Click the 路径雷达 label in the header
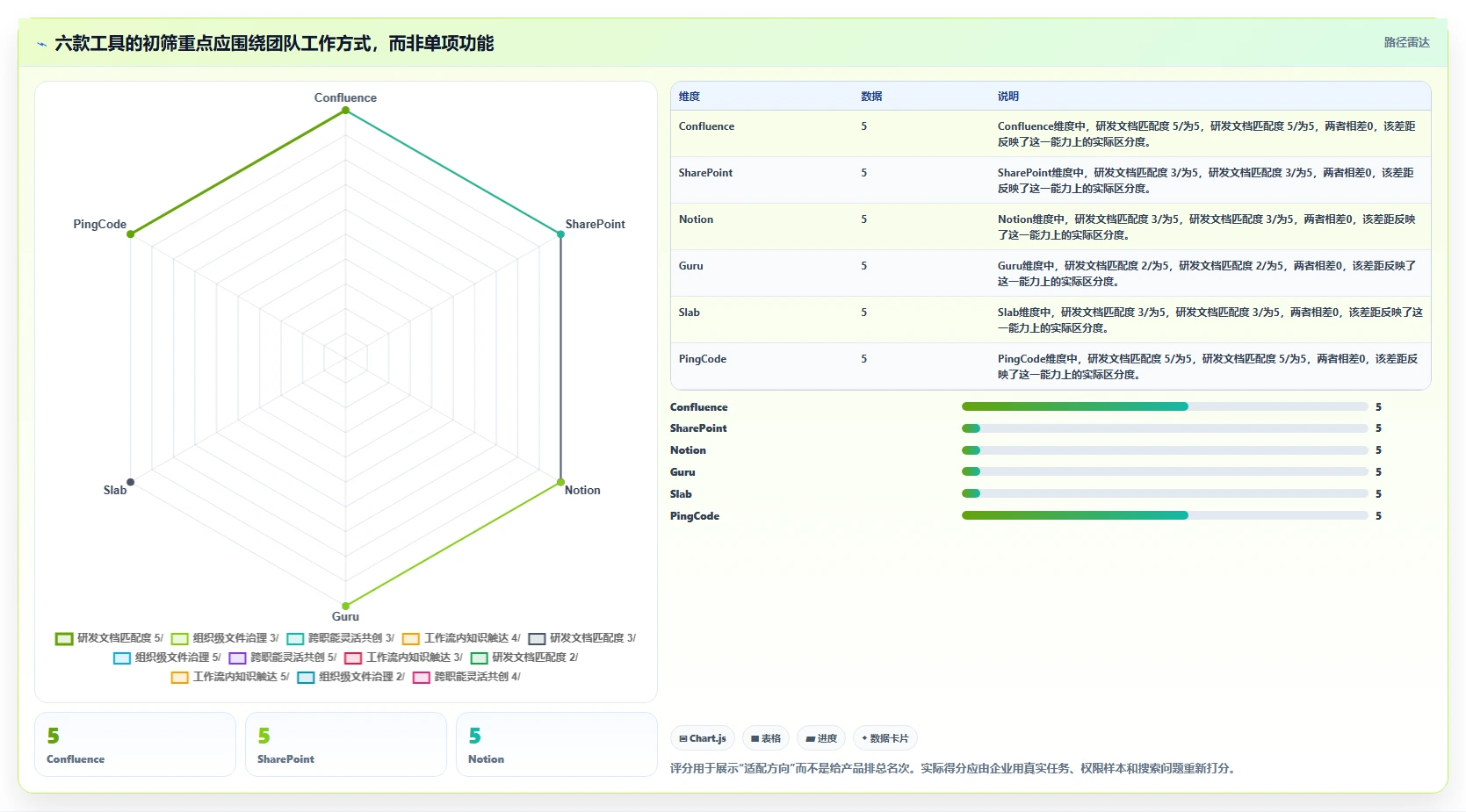The image size is (1466, 812). 1406,42
